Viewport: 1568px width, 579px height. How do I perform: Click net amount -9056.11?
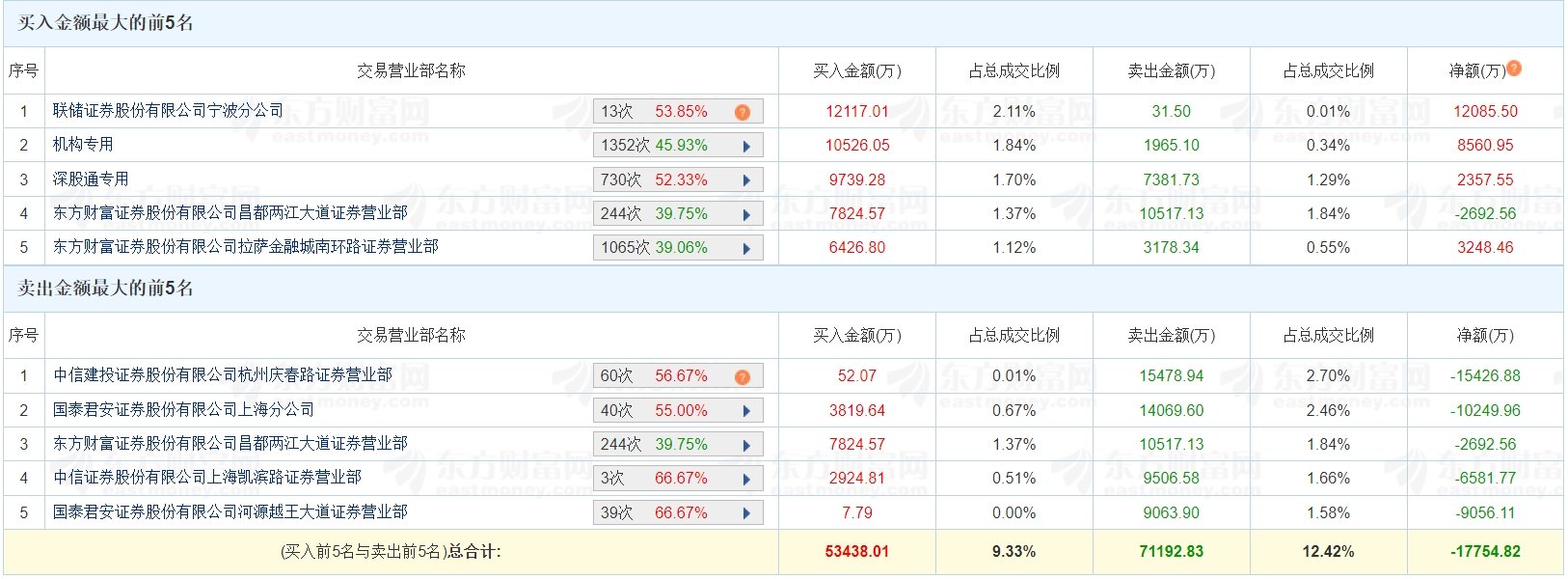click(x=1486, y=513)
